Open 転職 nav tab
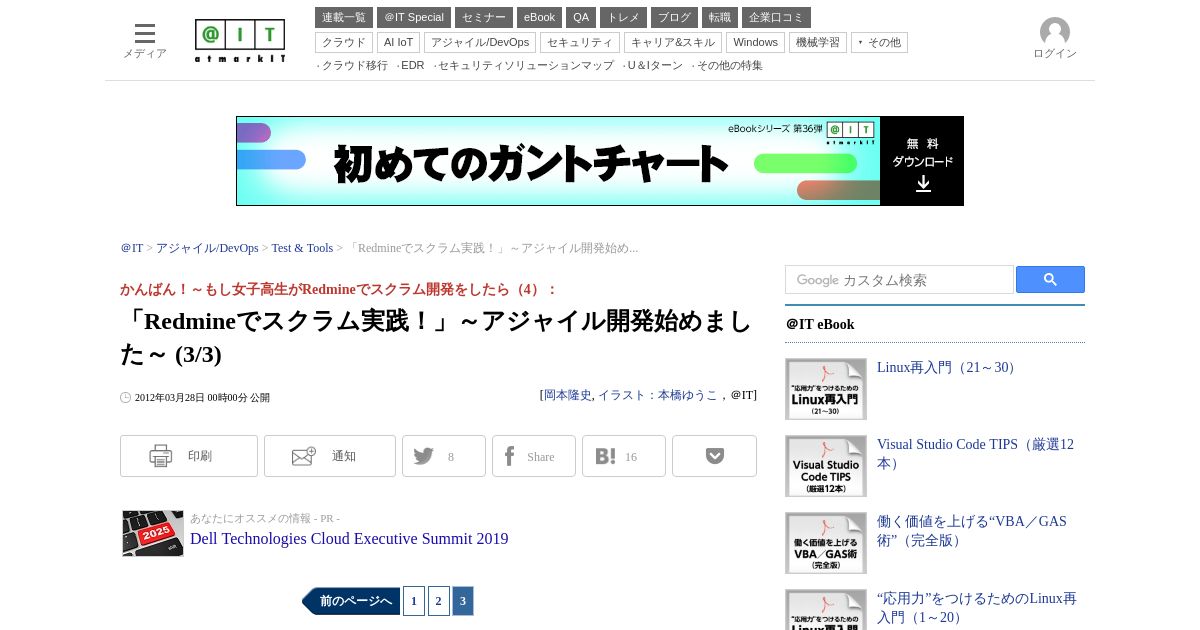Image resolution: width=1200 pixels, height=630 pixels. point(720,17)
